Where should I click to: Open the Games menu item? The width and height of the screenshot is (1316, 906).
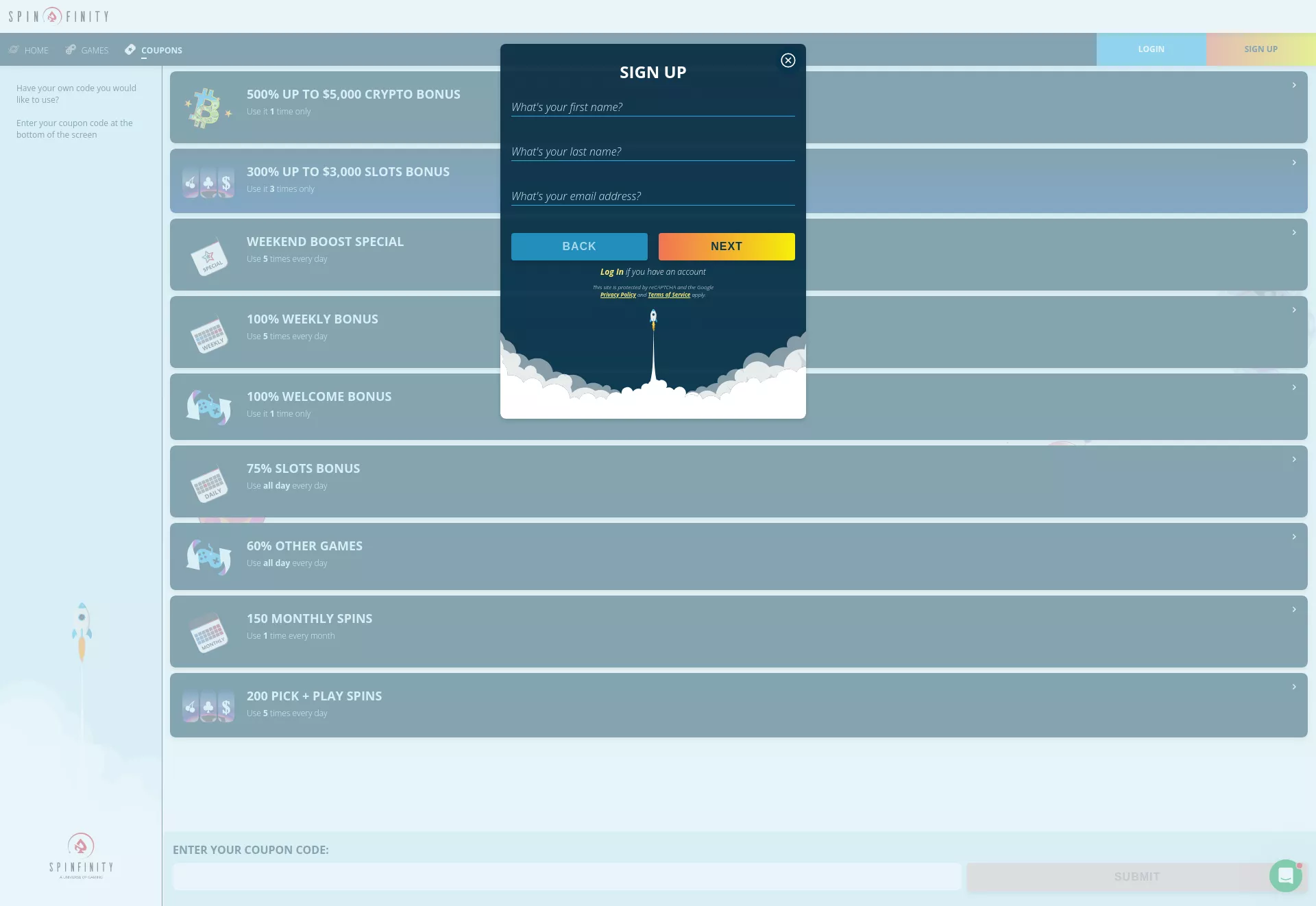tap(87, 50)
